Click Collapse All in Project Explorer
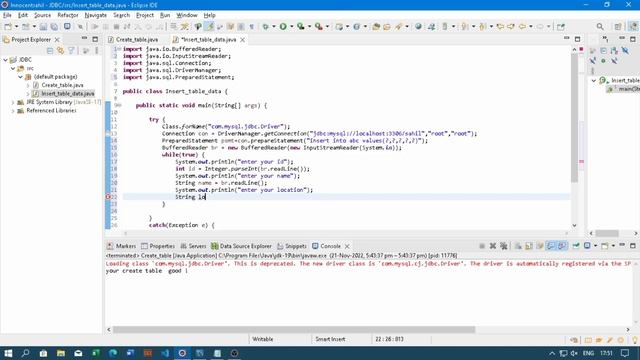This screenshot has width=640, height=360. click(x=50, y=51)
